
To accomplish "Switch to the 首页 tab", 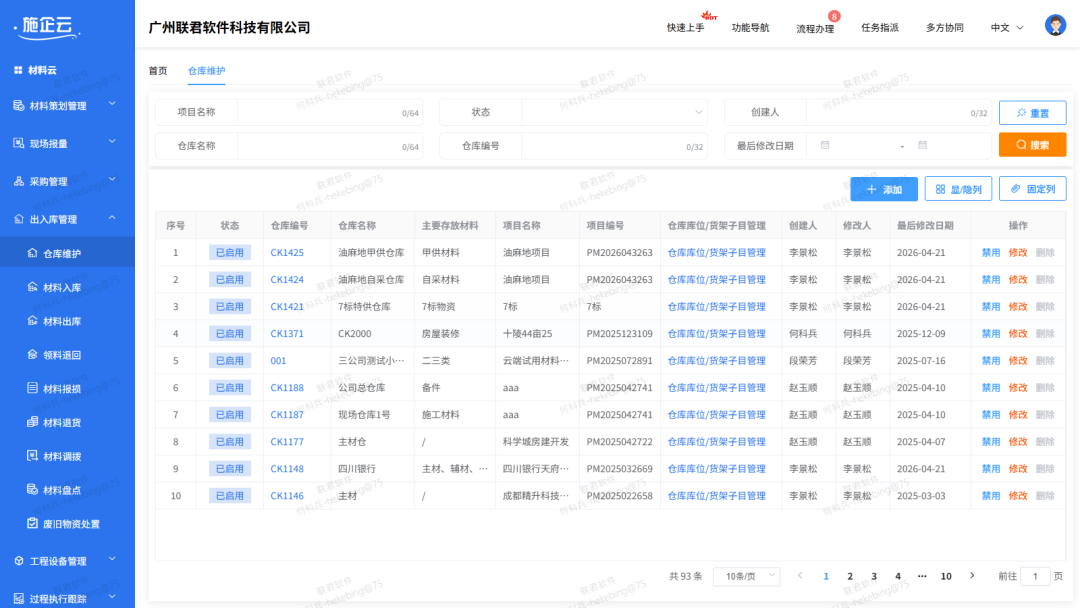I will pos(158,70).
